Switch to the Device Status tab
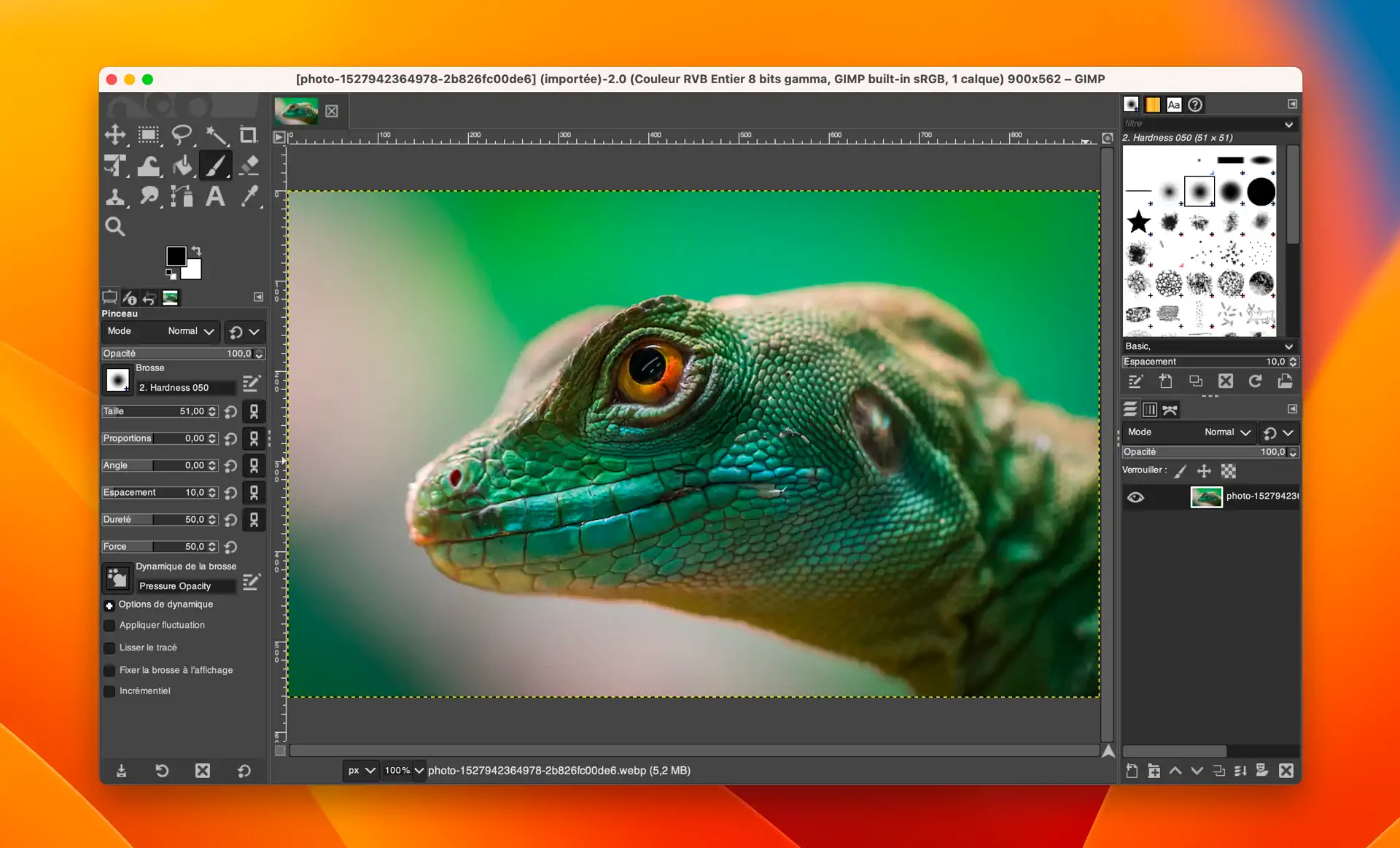Image resolution: width=1400 pixels, height=848 pixels. (x=130, y=297)
